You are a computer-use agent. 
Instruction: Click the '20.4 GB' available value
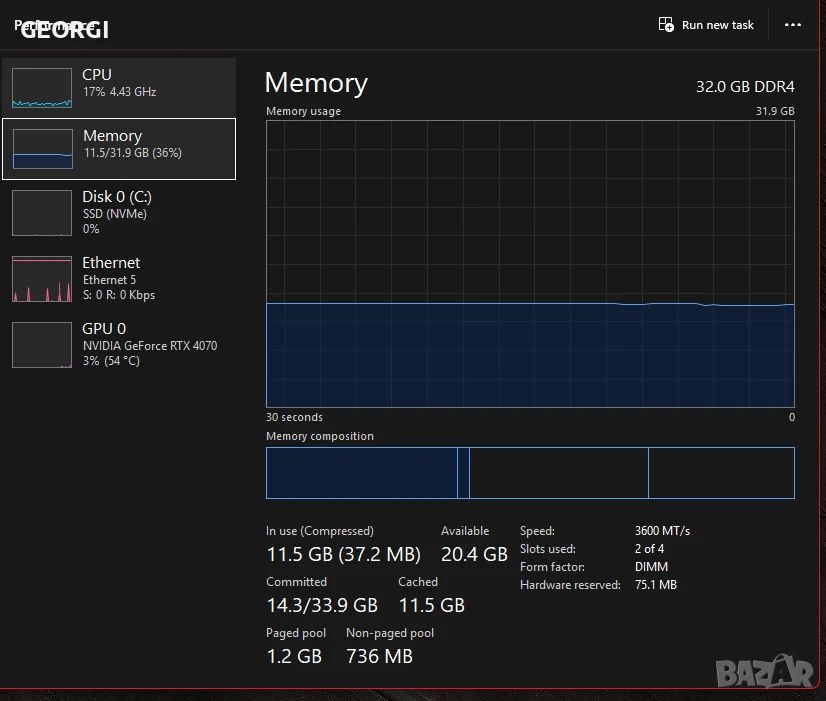tap(474, 554)
